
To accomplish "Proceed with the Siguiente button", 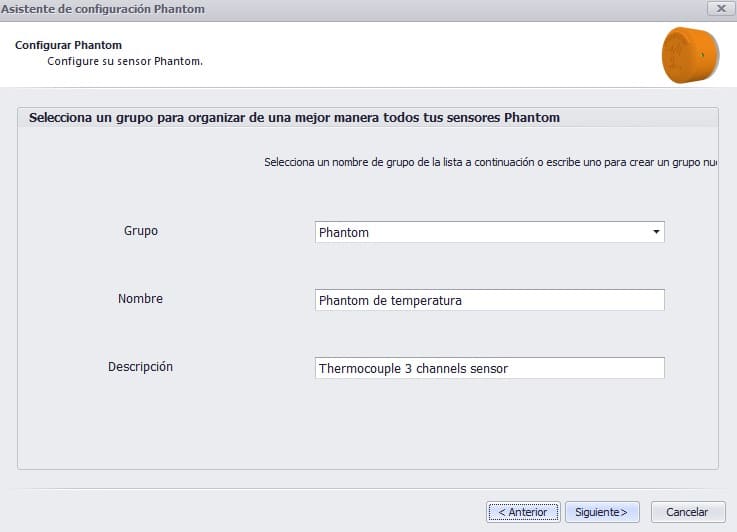I will pyautogui.click(x=601, y=512).
